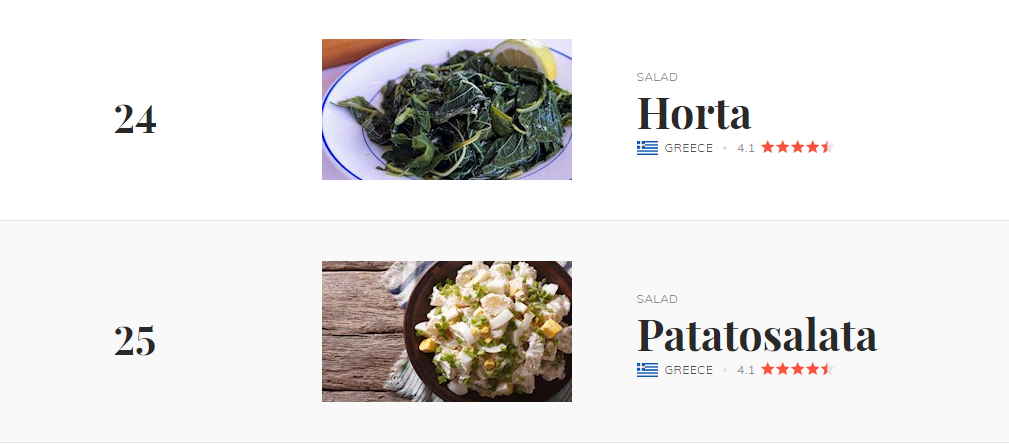Select the SALAD category label above Horta
The height and width of the screenshot is (445, 1009).
click(657, 77)
